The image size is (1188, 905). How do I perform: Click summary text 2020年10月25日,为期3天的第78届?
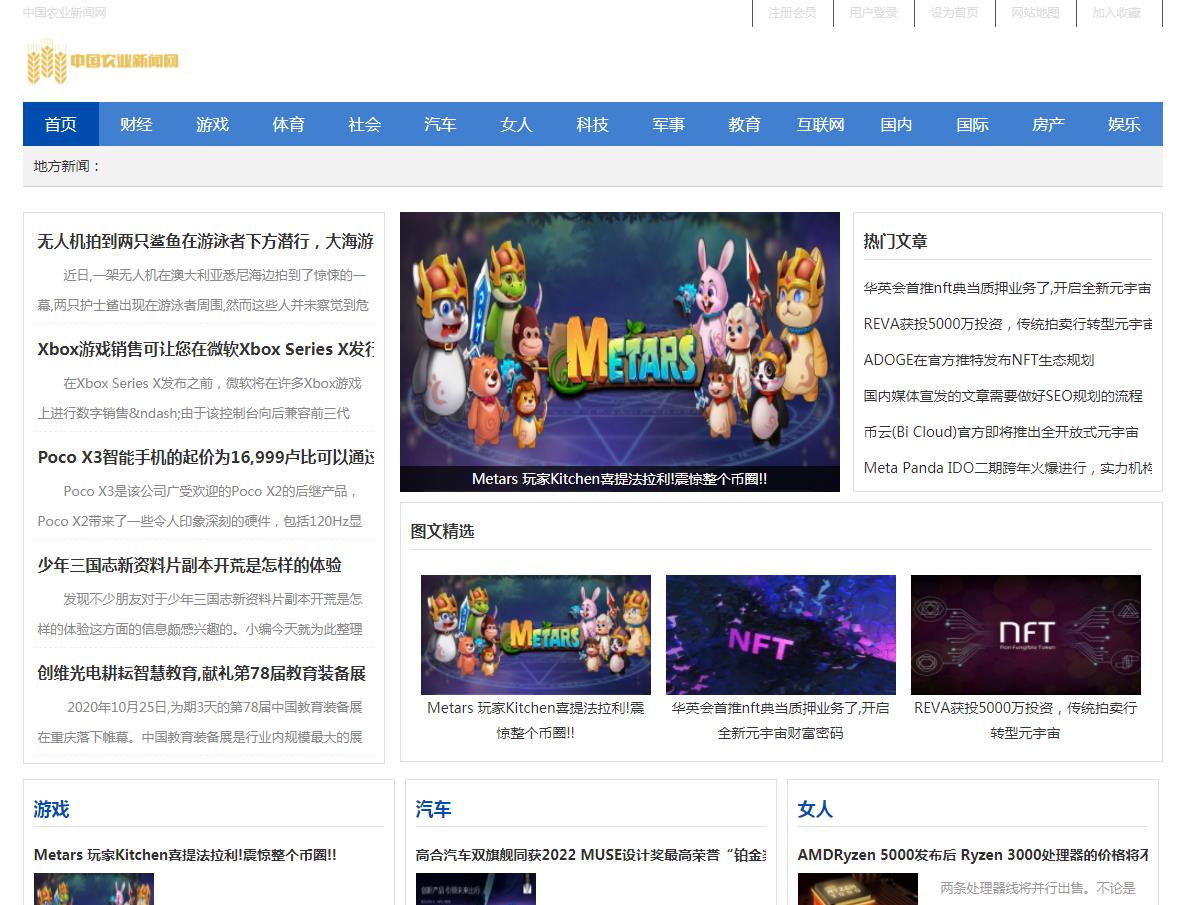tap(200, 722)
